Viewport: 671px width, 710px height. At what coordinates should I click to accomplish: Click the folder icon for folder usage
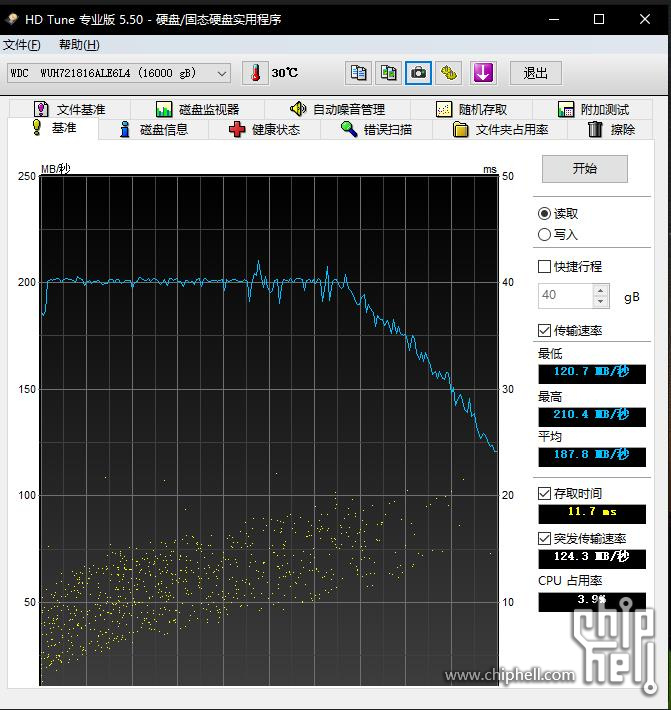460,130
